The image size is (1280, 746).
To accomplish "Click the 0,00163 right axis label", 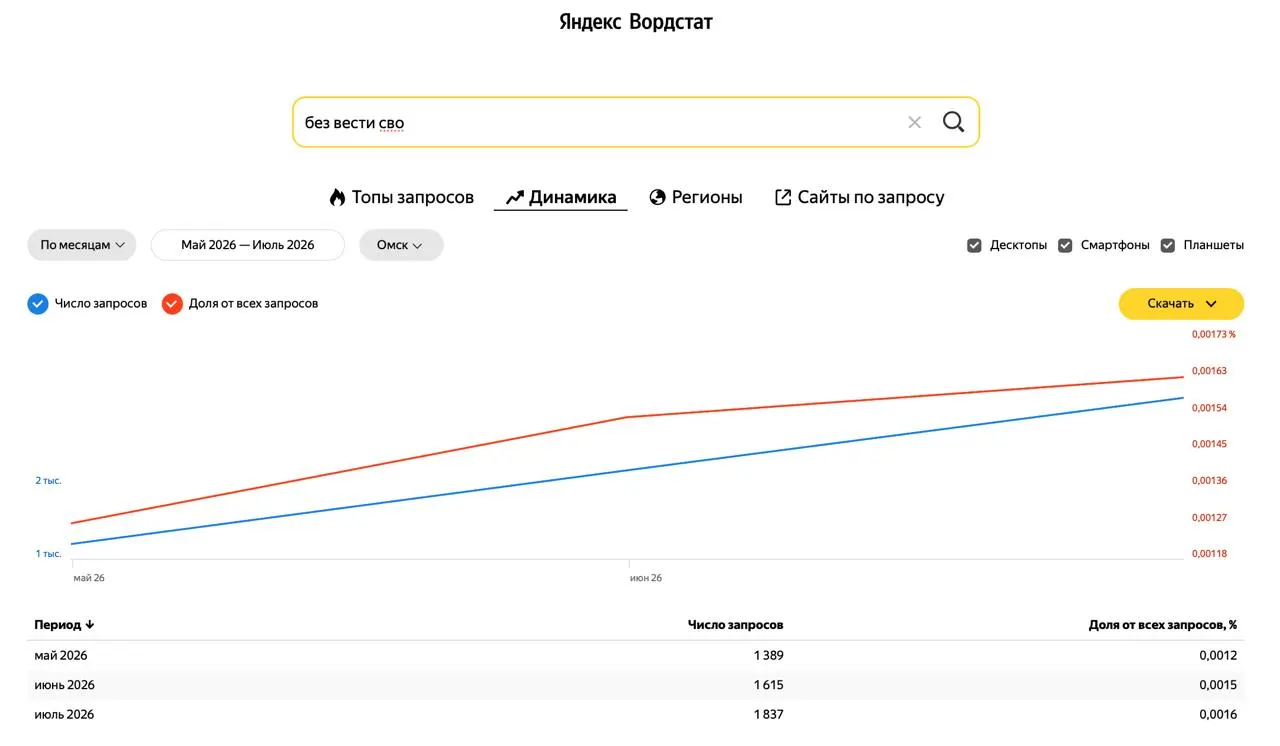I will click(x=1209, y=371).
